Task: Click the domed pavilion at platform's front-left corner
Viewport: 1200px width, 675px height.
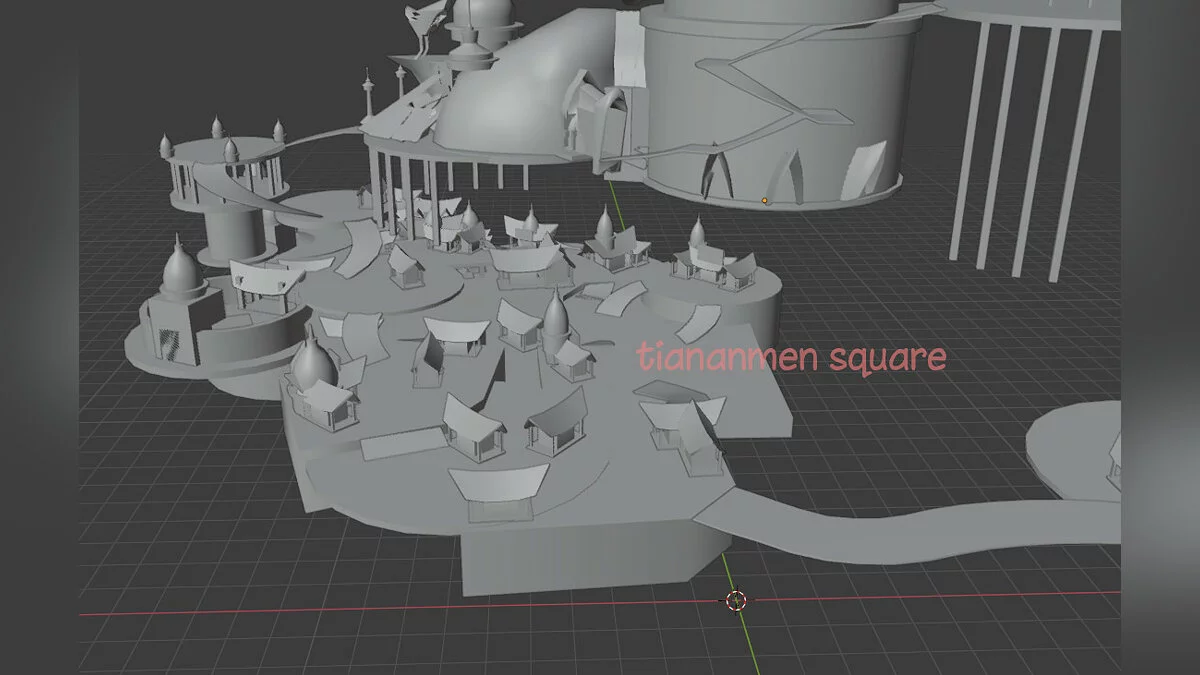Action: 312,385
